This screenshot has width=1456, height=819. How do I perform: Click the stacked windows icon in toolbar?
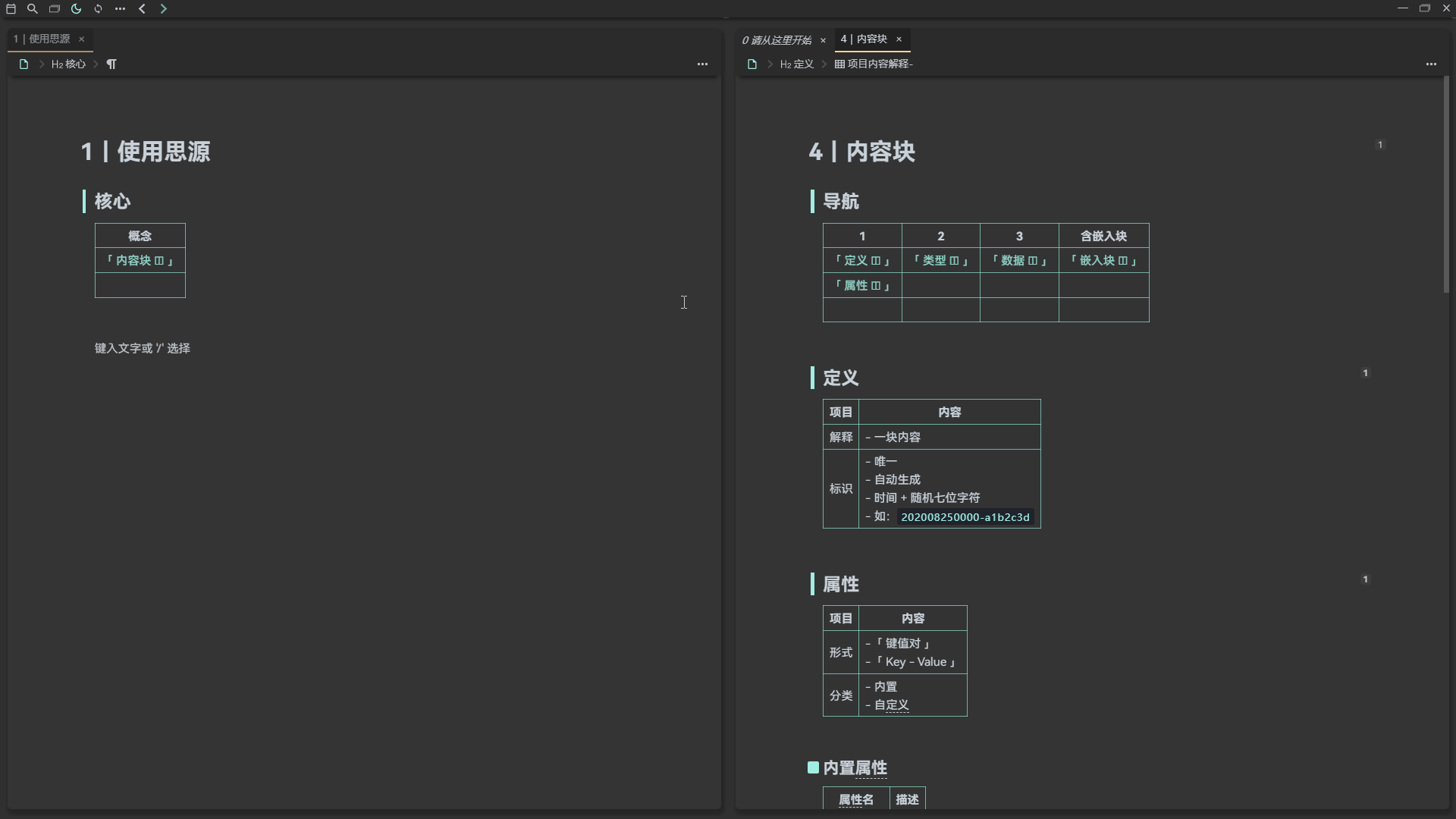[x=54, y=8]
